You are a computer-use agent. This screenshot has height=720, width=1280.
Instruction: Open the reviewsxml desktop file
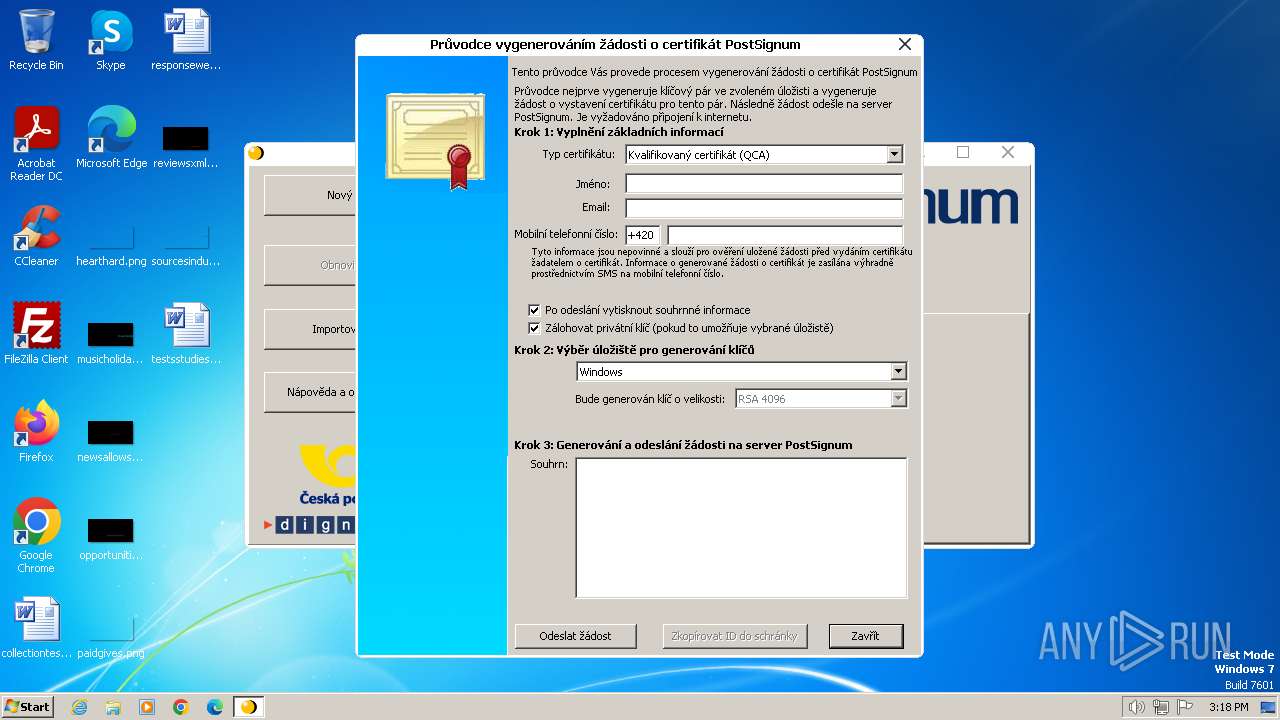(x=186, y=147)
